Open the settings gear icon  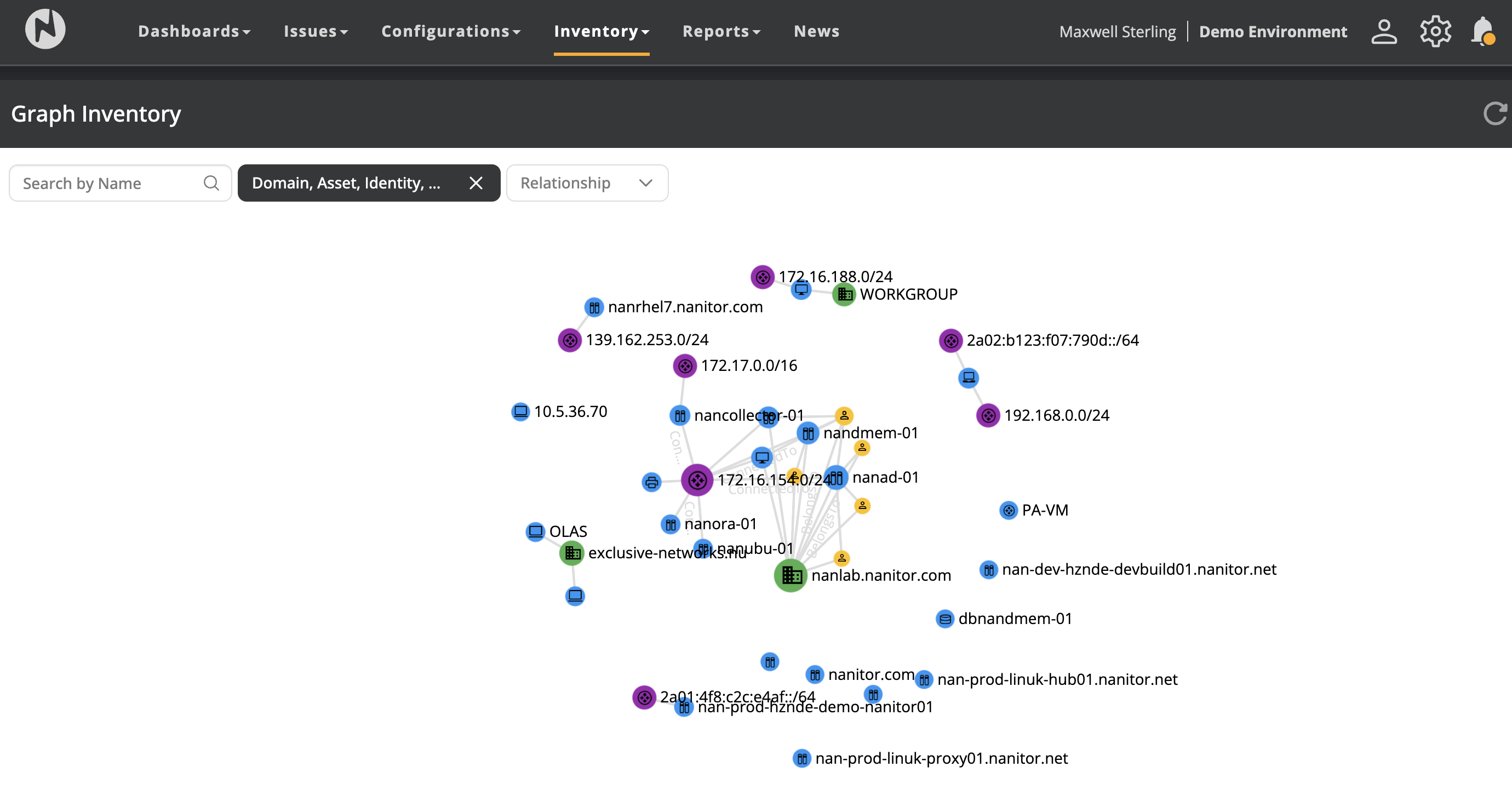tap(1435, 31)
